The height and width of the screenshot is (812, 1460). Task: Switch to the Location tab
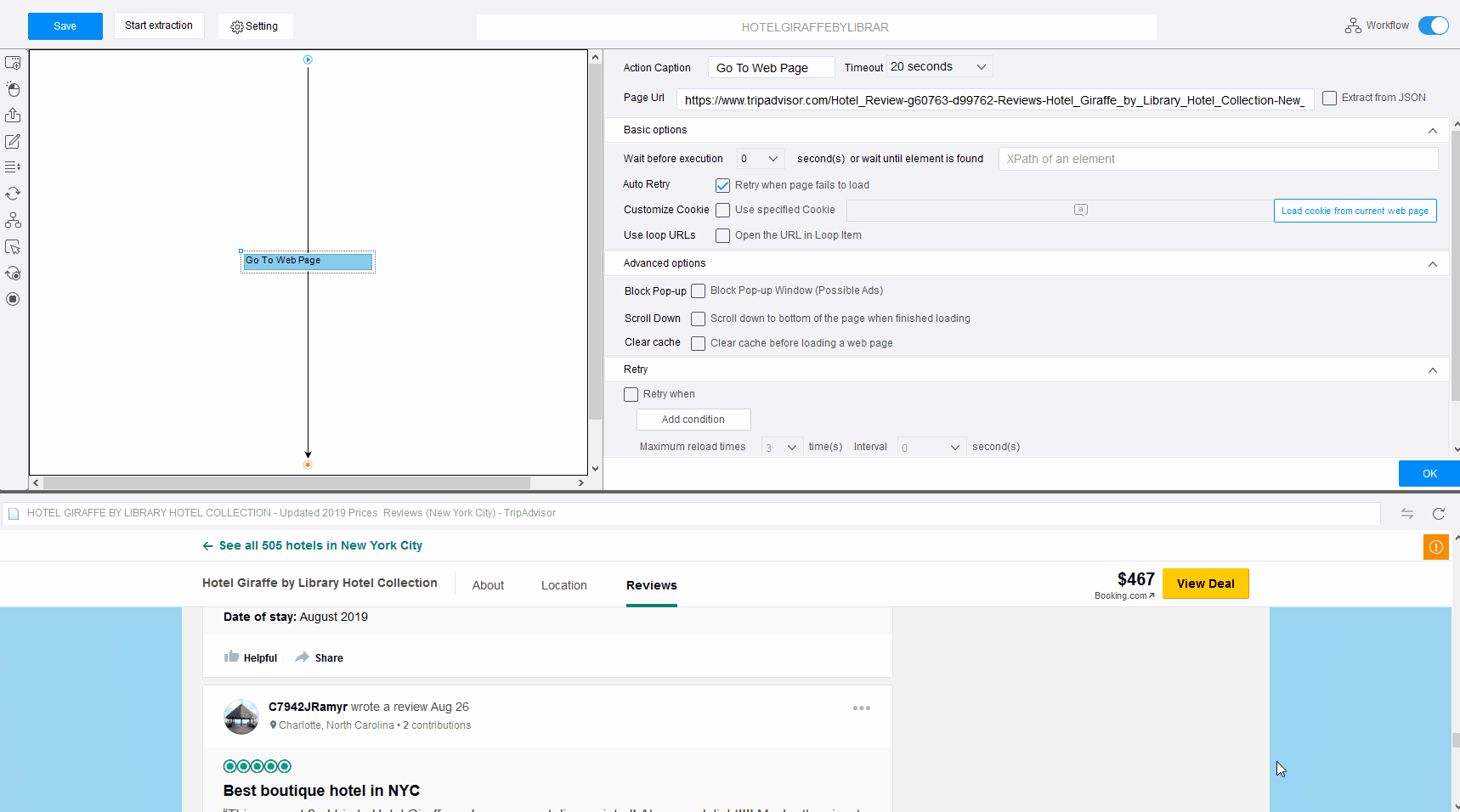coord(564,585)
